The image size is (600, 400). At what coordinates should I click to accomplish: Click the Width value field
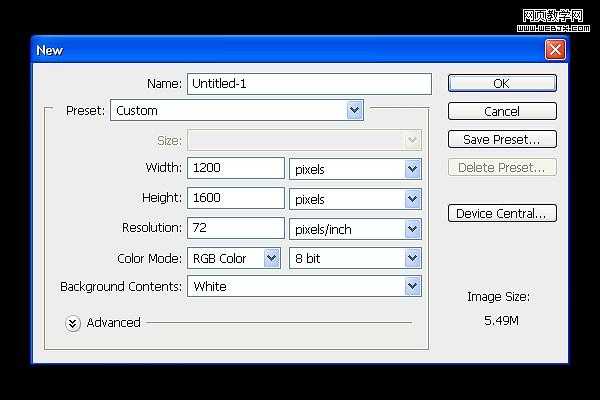tap(235, 169)
